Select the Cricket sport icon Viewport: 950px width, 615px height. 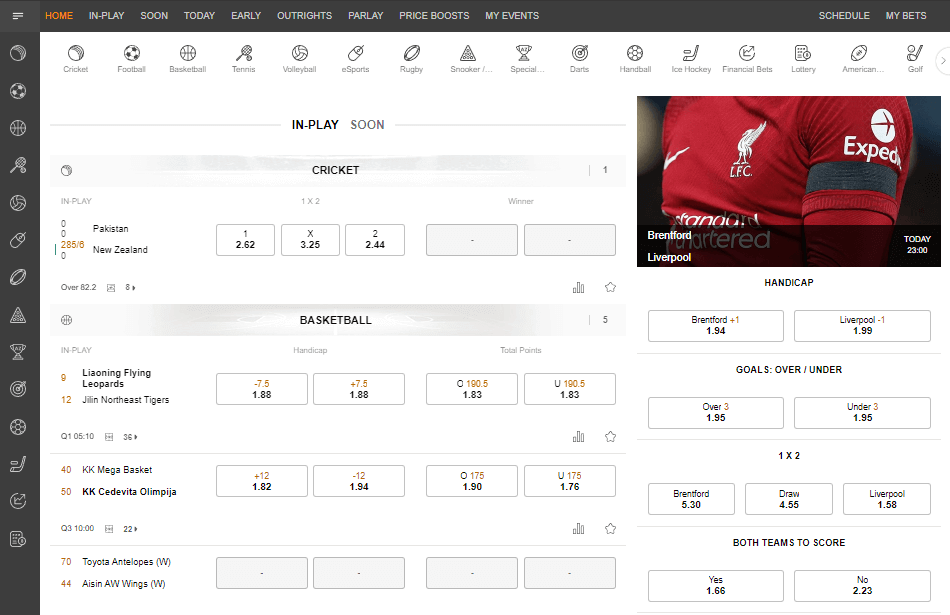[x=75, y=53]
